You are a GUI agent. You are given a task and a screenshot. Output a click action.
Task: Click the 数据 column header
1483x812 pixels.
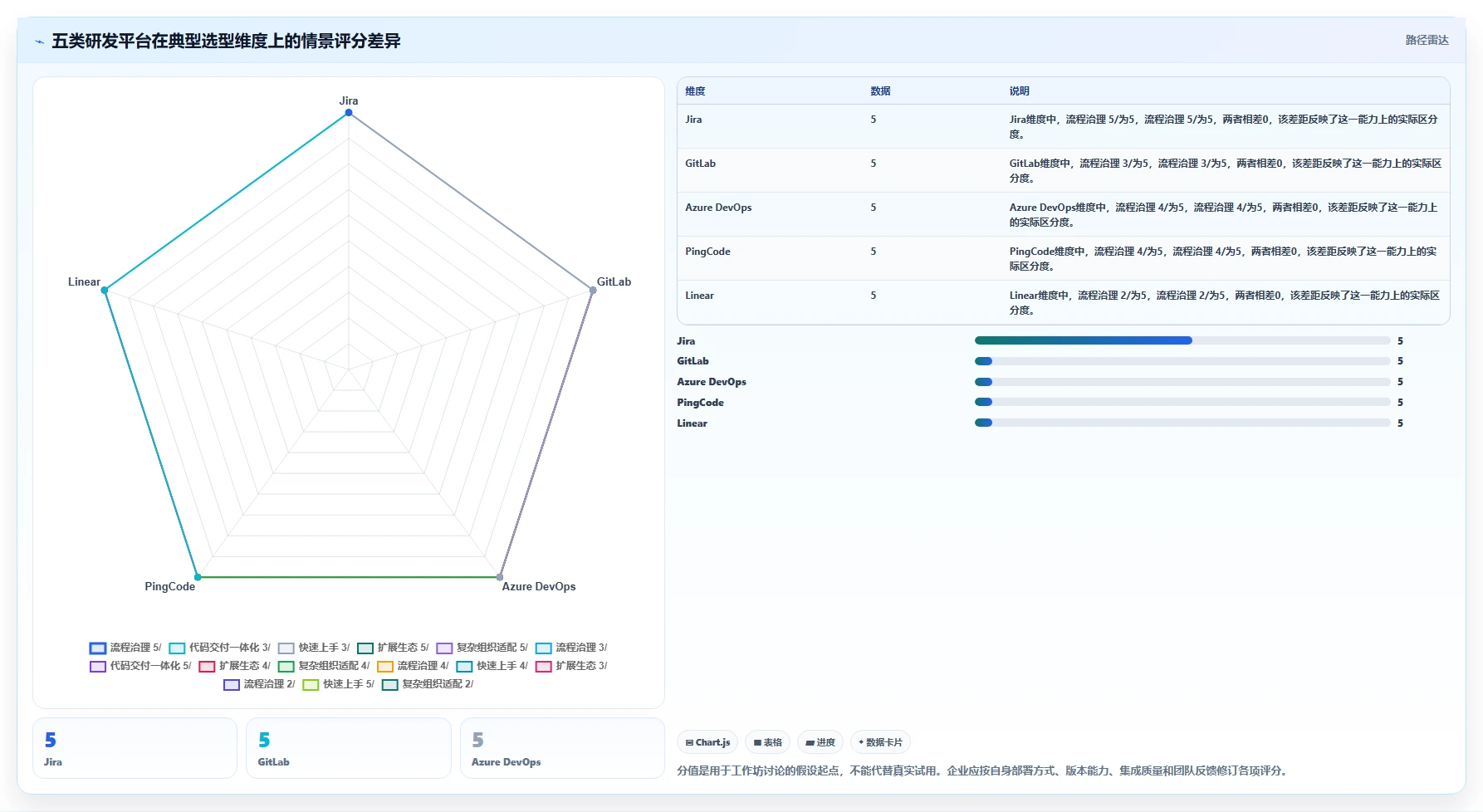(x=880, y=91)
